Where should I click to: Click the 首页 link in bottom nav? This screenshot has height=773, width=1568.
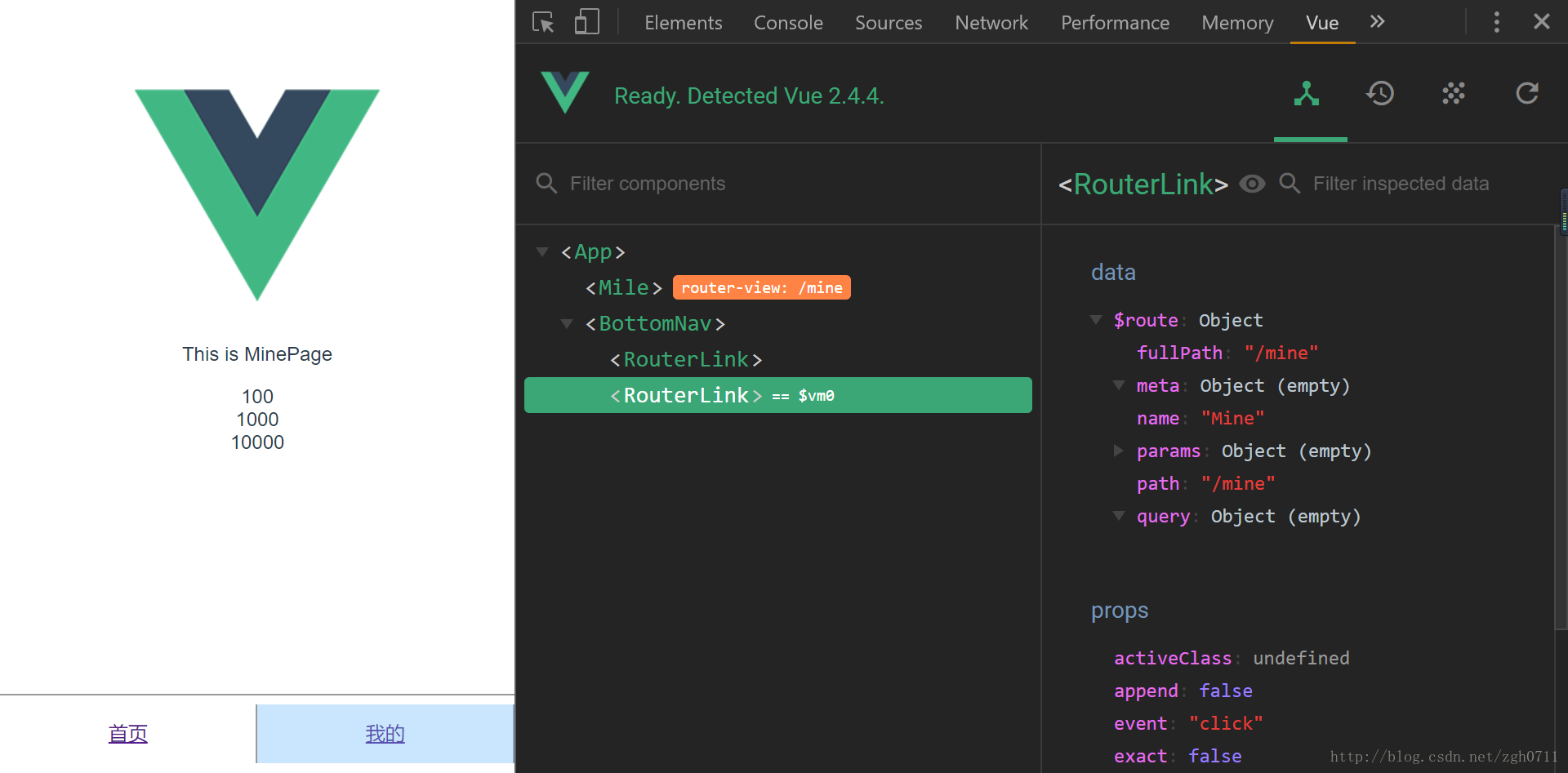click(x=128, y=734)
